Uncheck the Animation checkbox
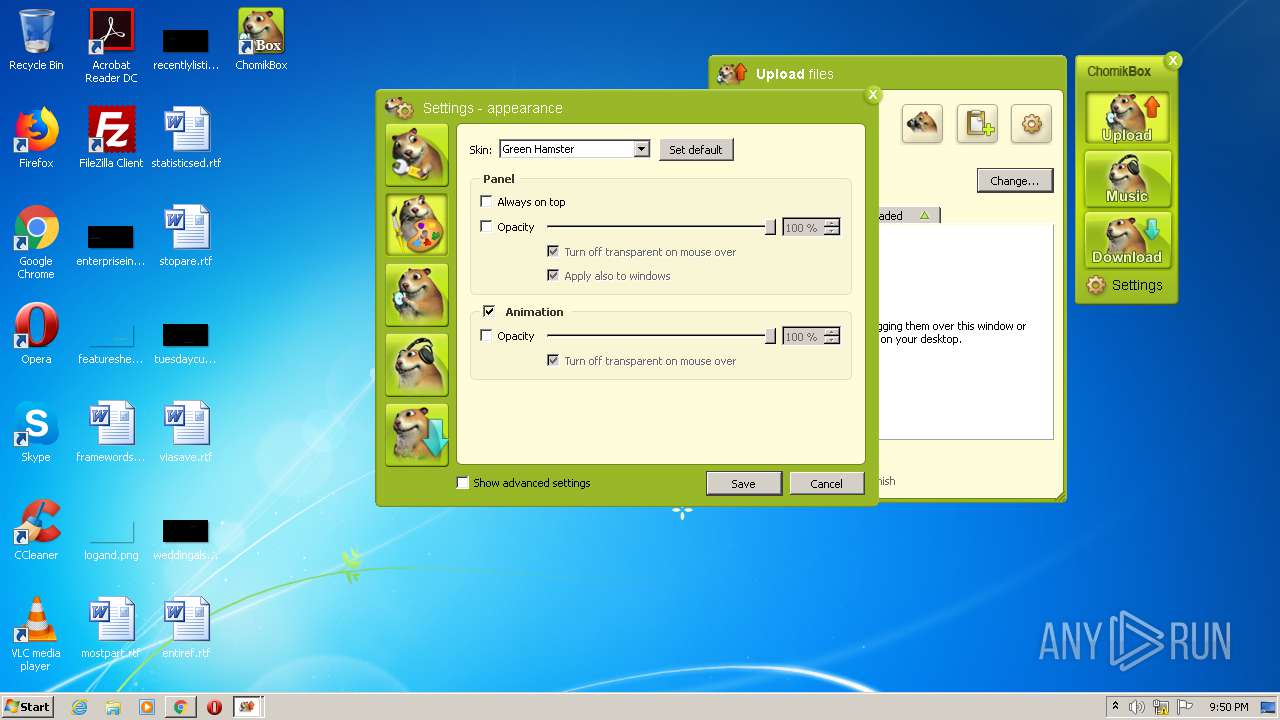 click(489, 312)
